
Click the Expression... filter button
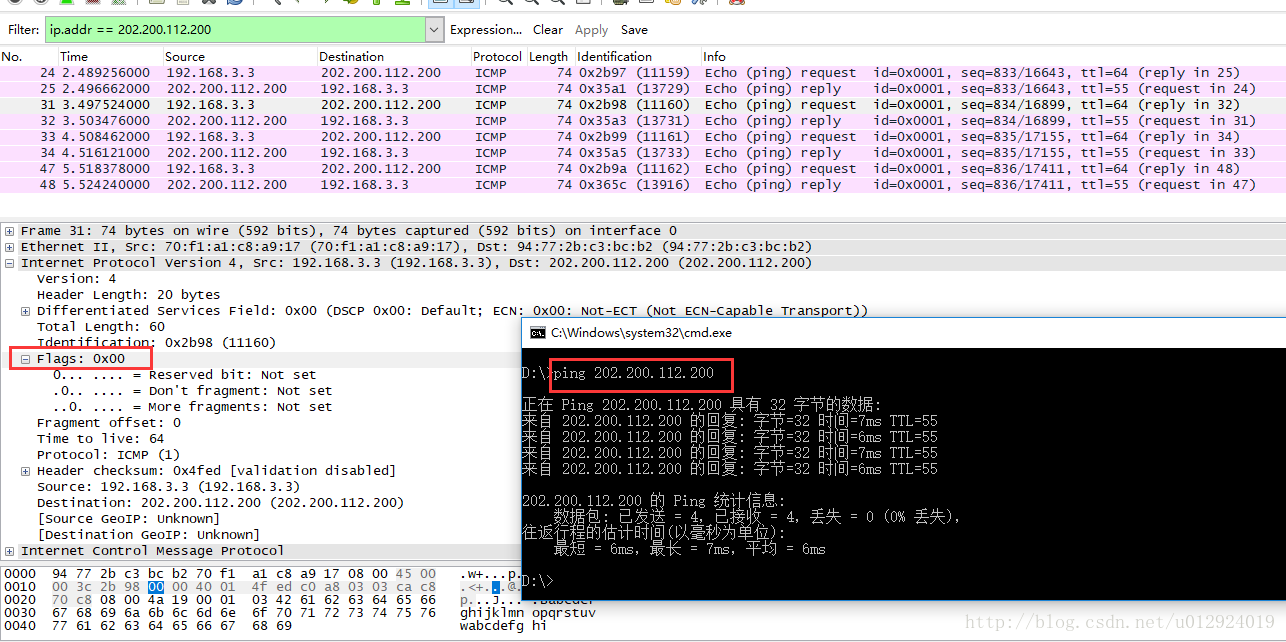point(486,30)
